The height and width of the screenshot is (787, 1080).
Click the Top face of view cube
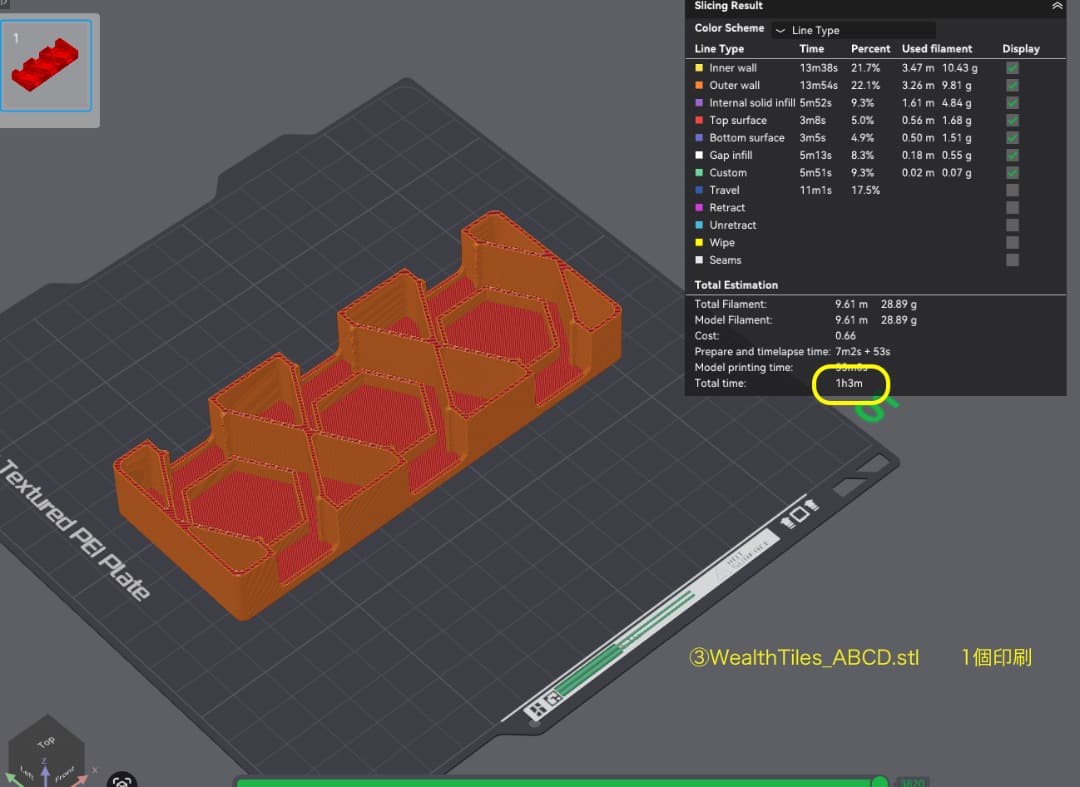(x=46, y=743)
